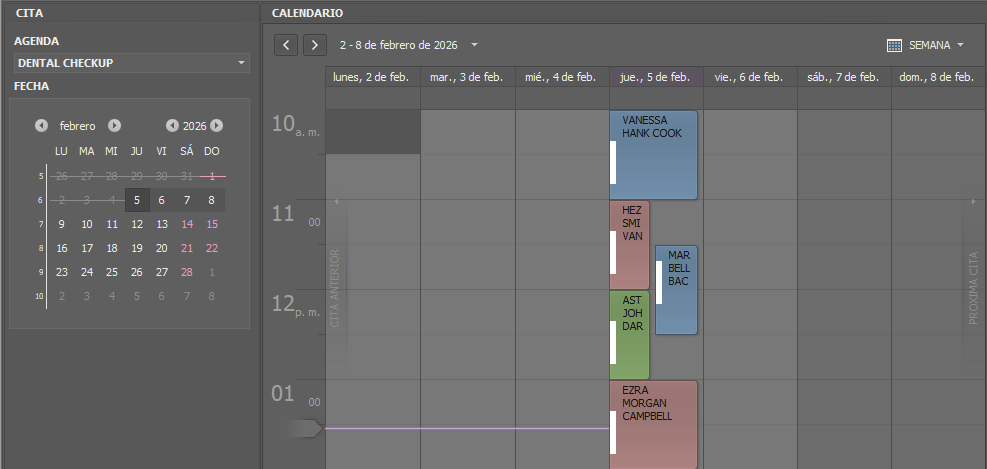The width and height of the screenshot is (987, 469).
Task: Expand the date range dropdown arrow
Action: pos(474,45)
